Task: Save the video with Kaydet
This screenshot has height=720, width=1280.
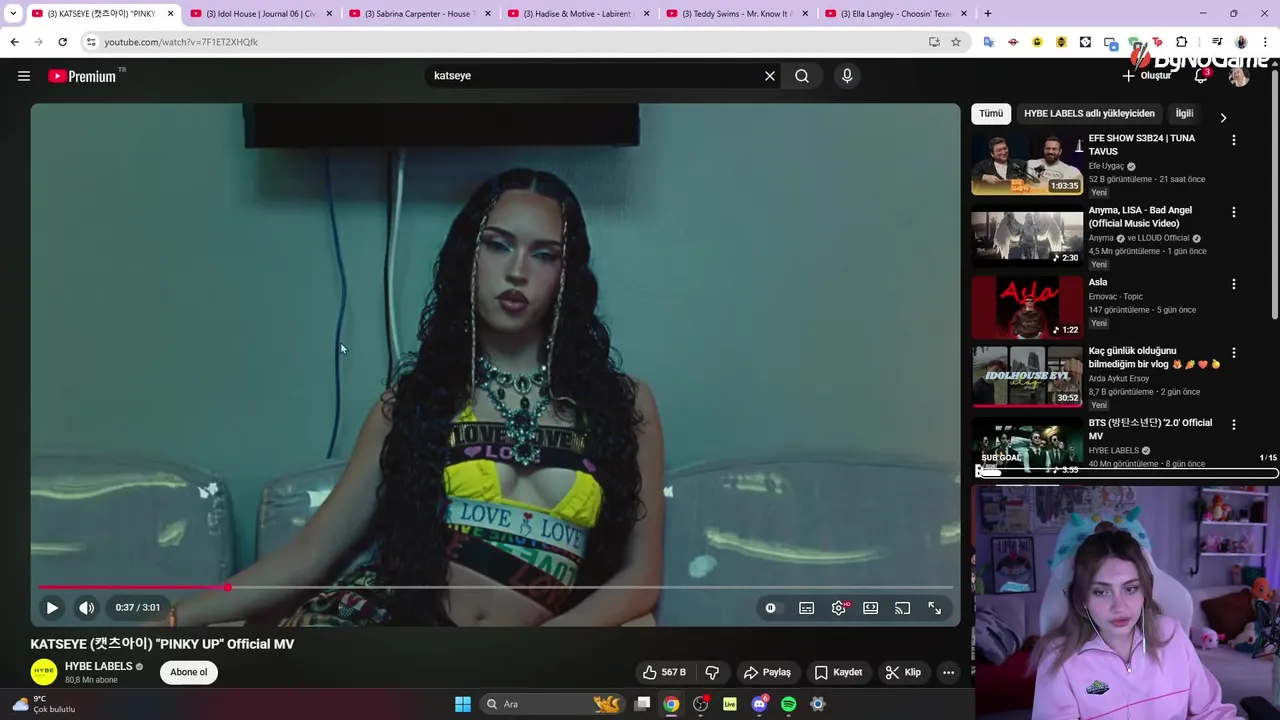Action: pyautogui.click(x=838, y=672)
